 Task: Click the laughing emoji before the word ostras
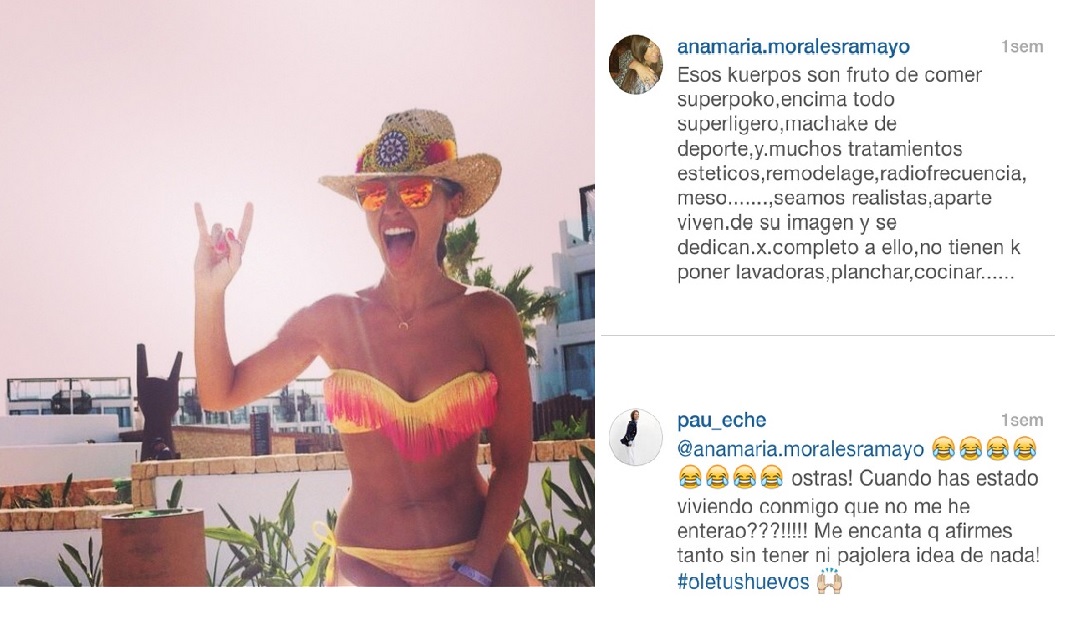coord(772,476)
